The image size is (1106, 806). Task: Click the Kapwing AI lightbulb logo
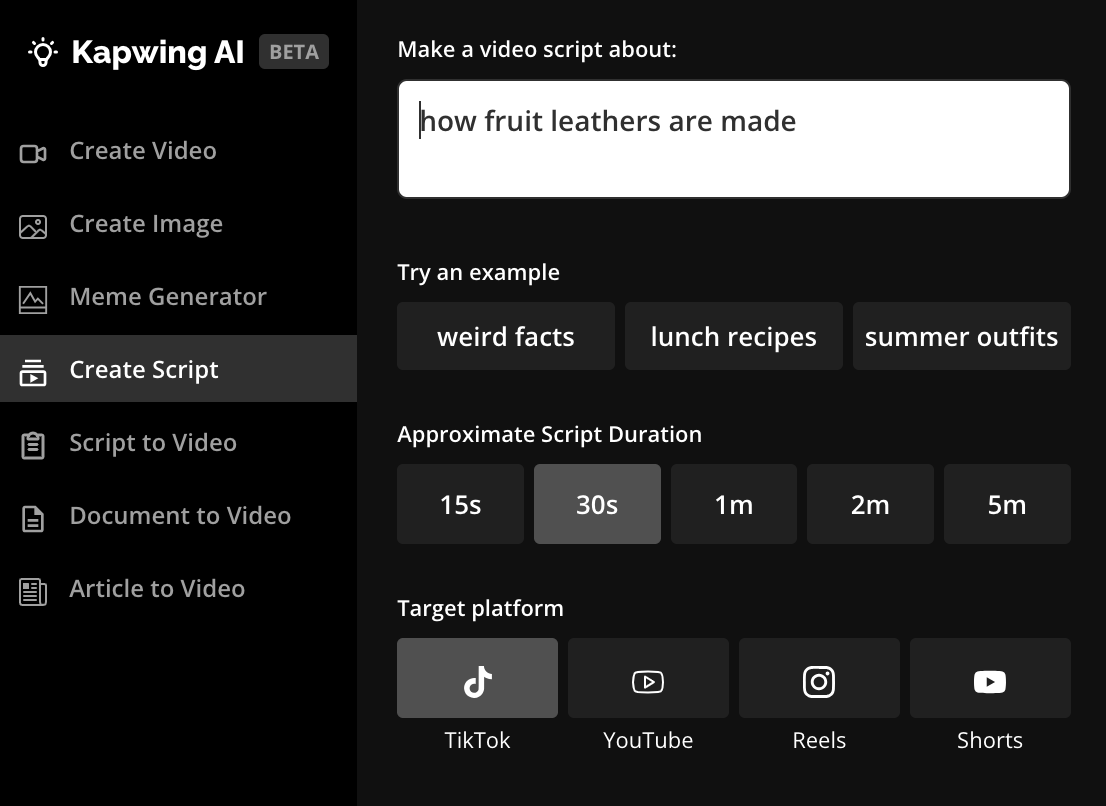pos(42,52)
